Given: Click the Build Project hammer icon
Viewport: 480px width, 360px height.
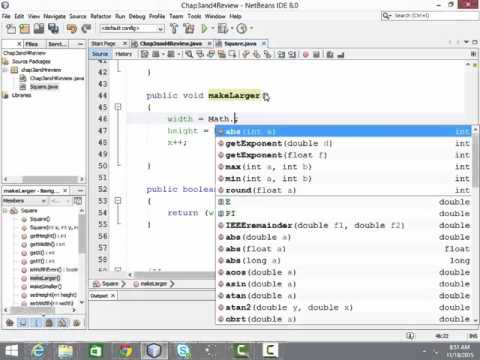Looking at the screenshot, I should (174, 29).
